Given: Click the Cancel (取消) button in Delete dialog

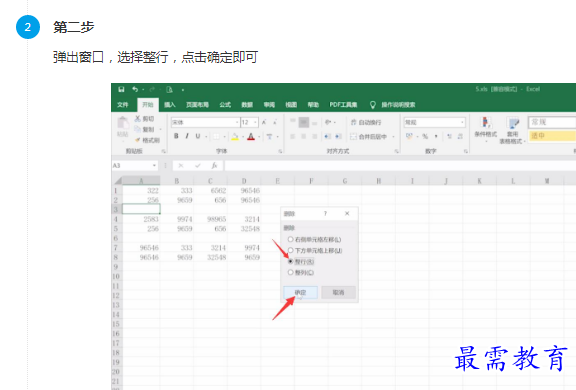Looking at the screenshot, I should (338, 292).
